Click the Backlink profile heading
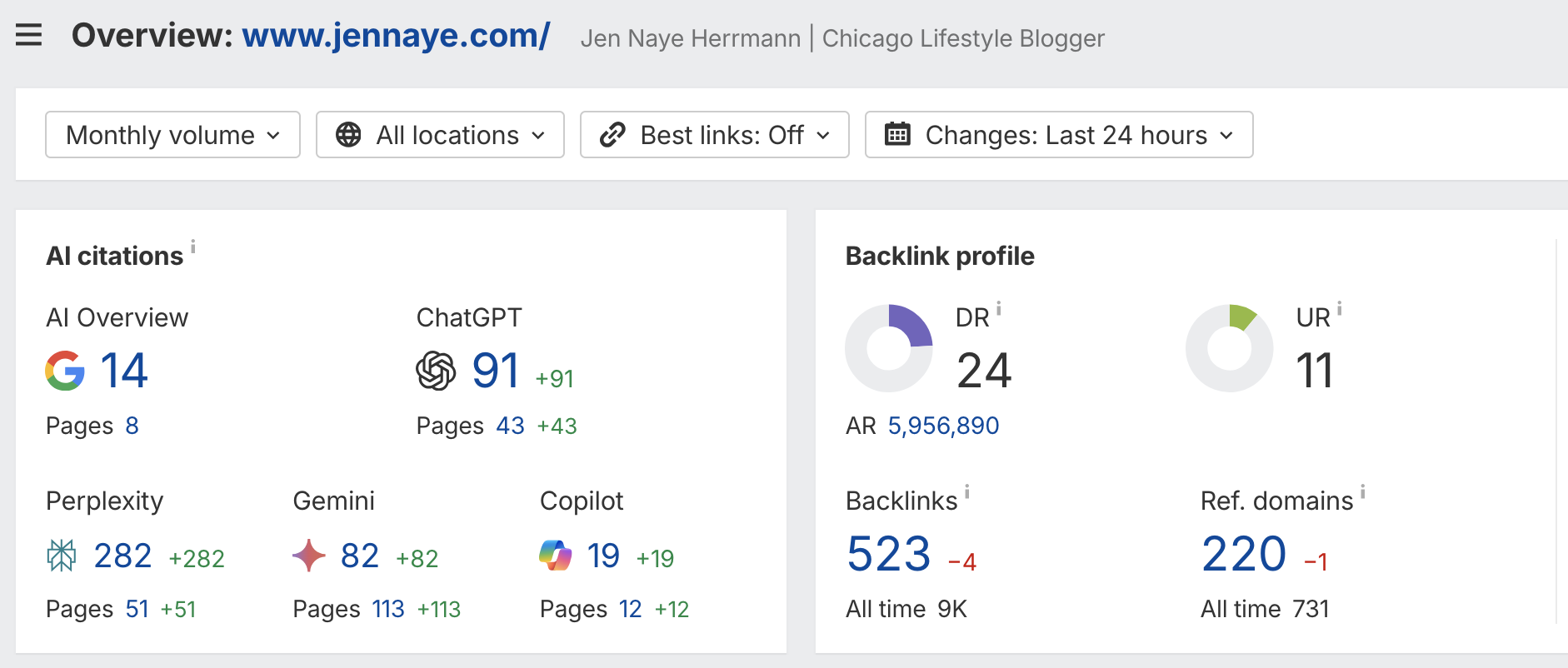Screen dimensions: 1568x668 (940, 256)
